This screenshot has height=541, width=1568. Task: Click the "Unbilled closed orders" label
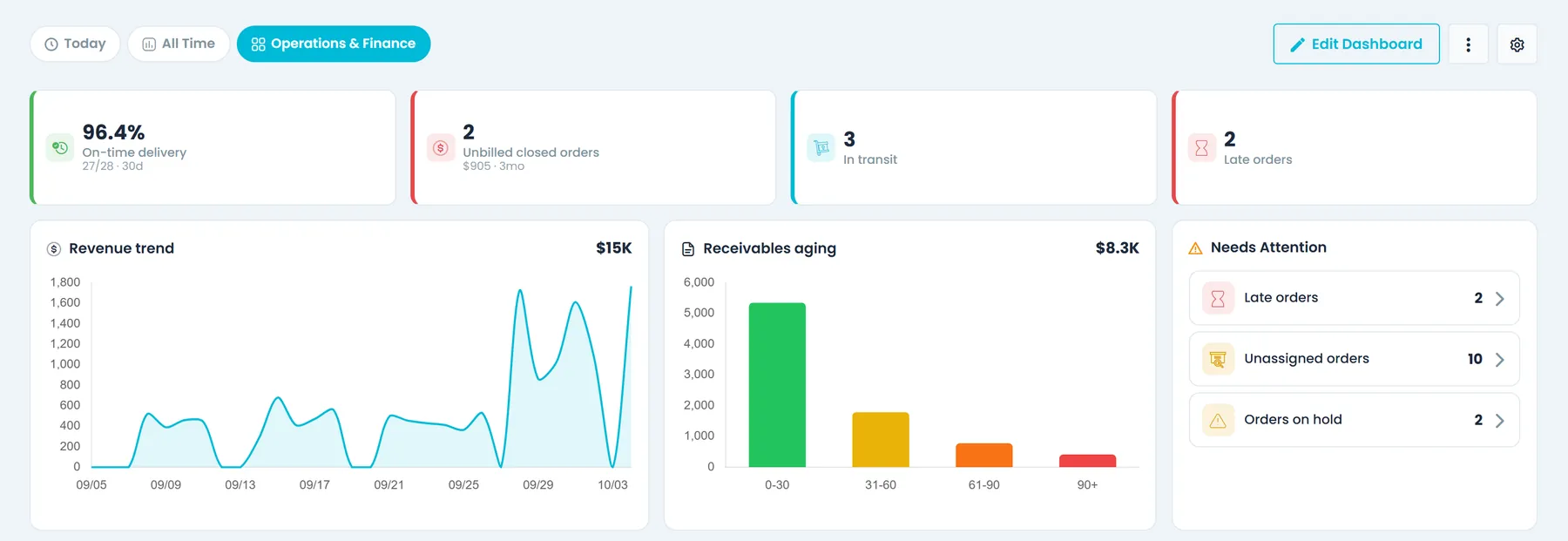[531, 152]
